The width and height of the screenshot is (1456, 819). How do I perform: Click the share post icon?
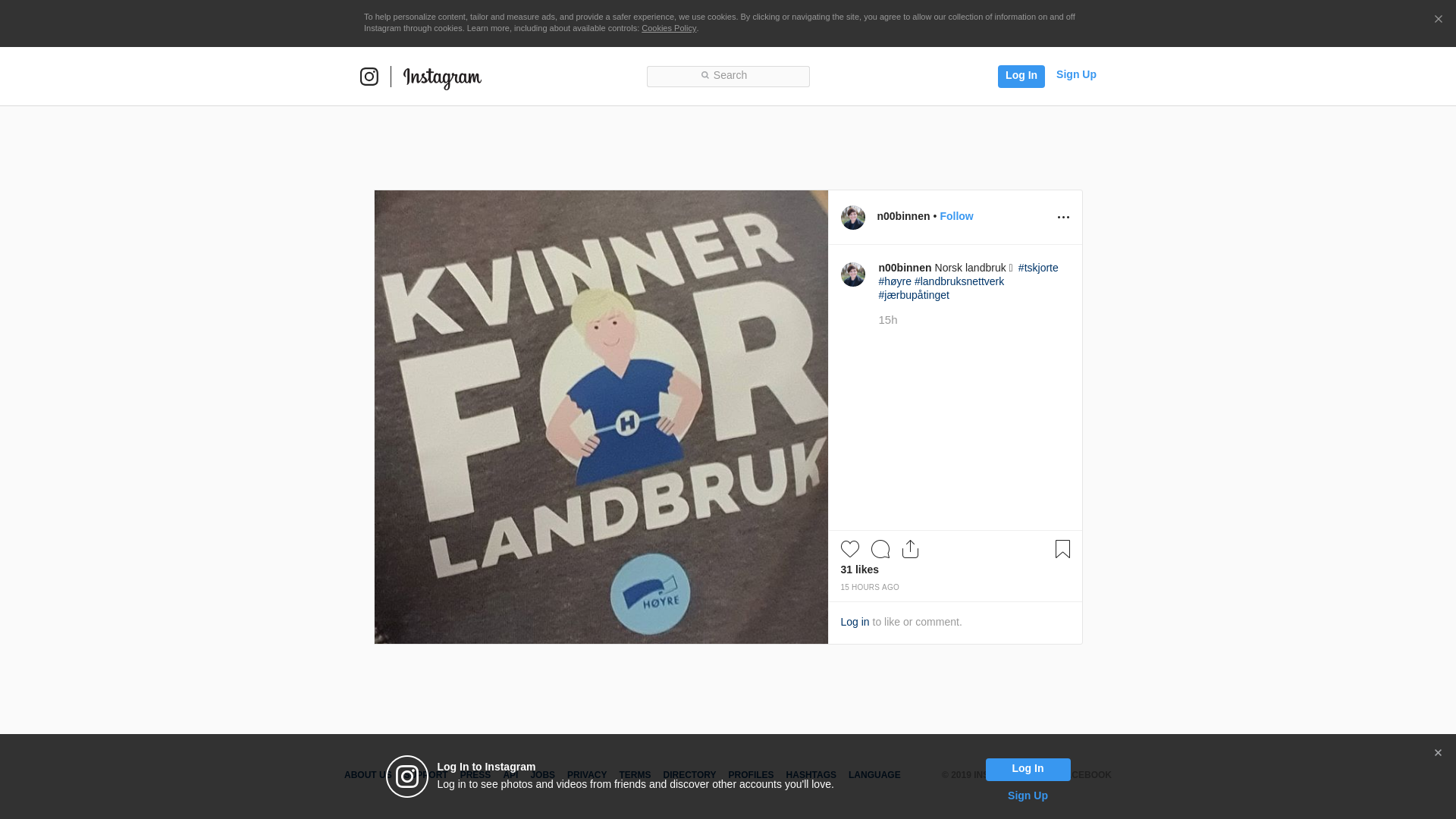[910, 549]
